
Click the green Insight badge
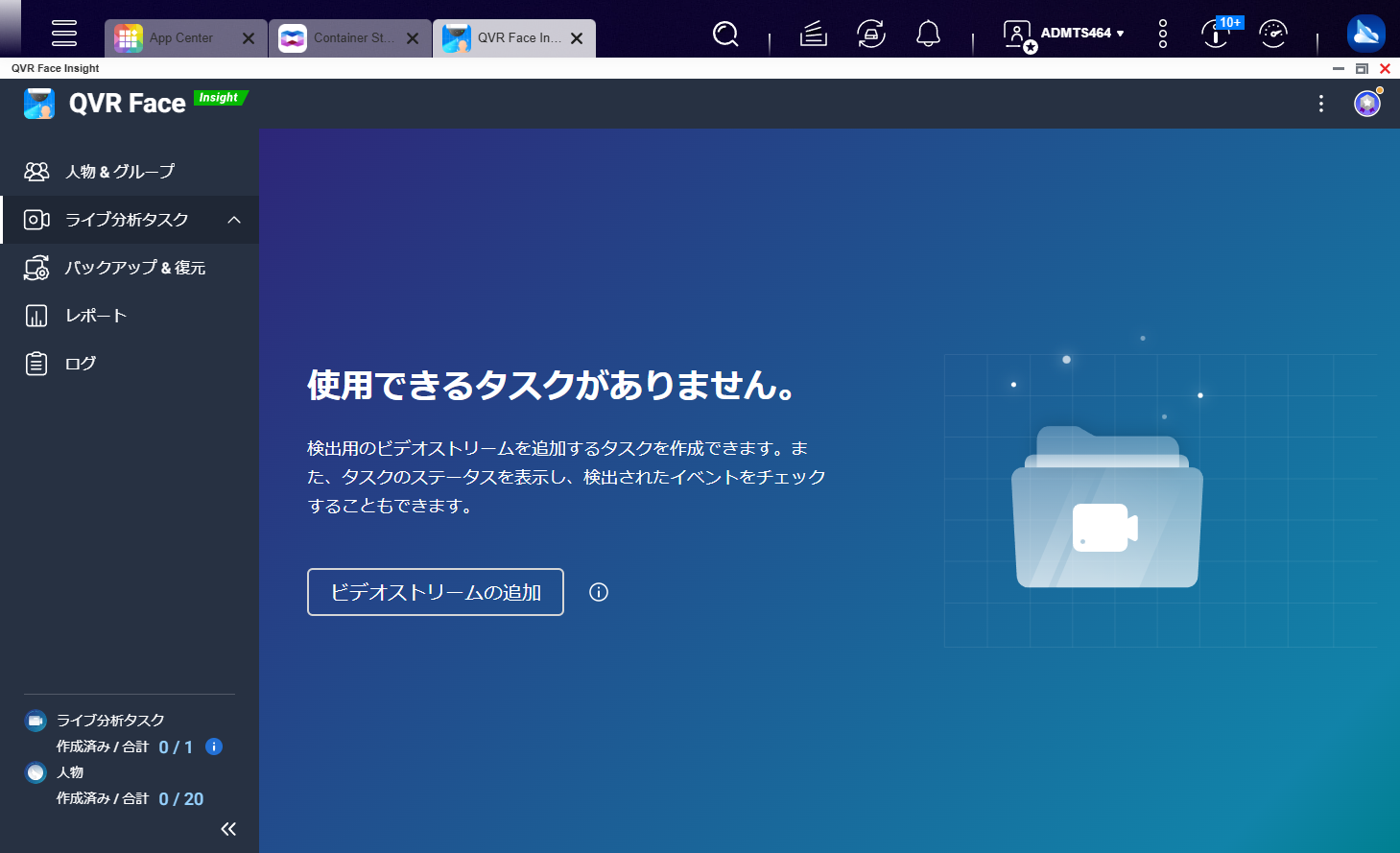coord(221,97)
